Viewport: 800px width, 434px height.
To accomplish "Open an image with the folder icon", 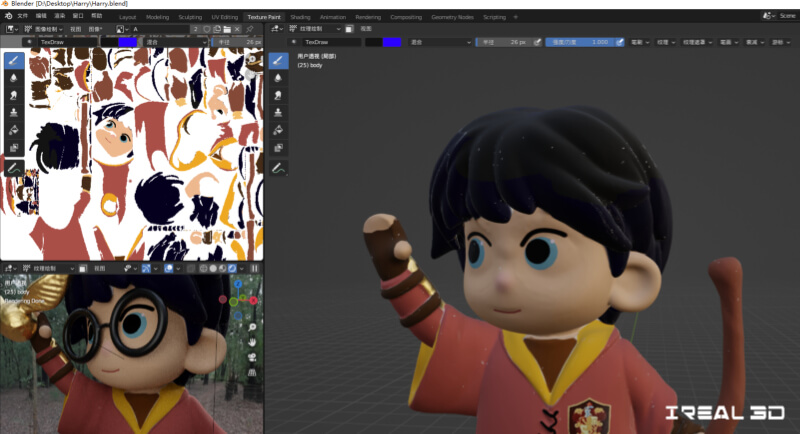I will point(227,29).
